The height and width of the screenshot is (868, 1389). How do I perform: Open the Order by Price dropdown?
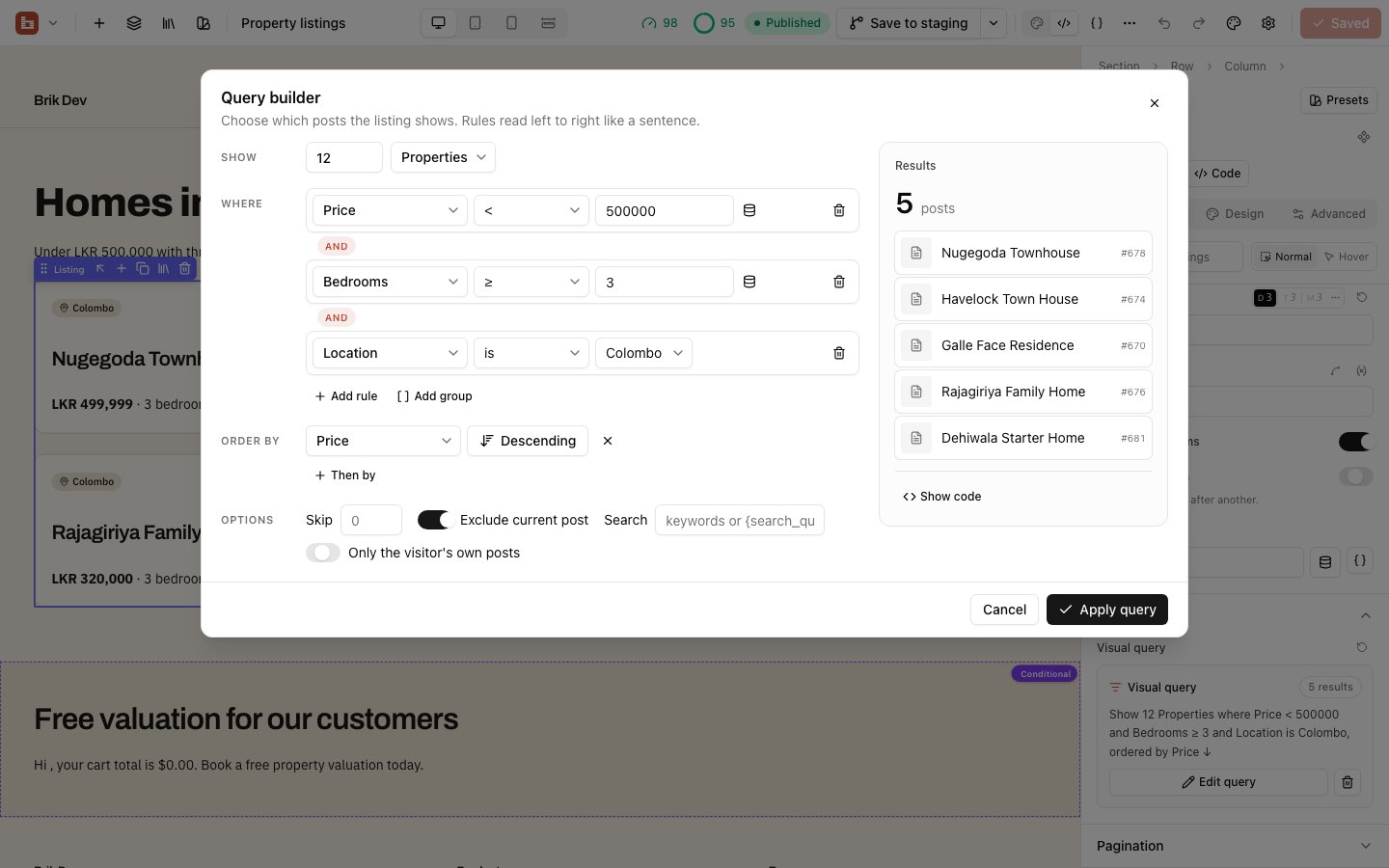tap(383, 441)
